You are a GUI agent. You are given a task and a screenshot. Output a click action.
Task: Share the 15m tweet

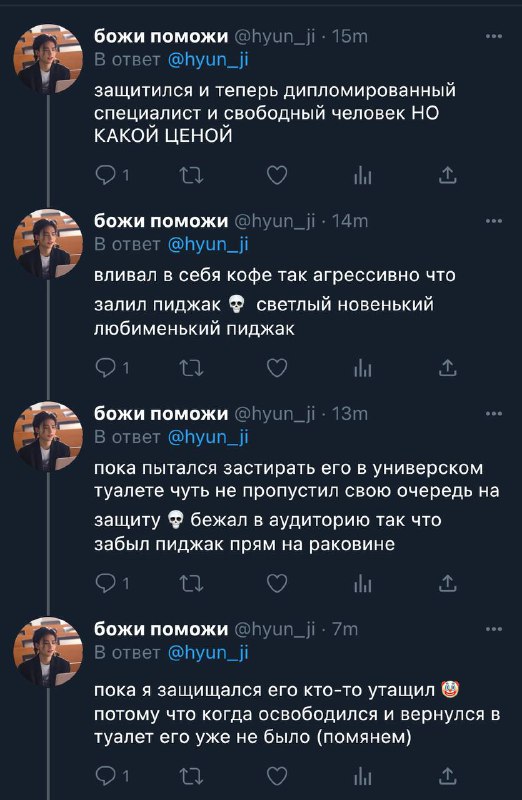click(x=448, y=176)
